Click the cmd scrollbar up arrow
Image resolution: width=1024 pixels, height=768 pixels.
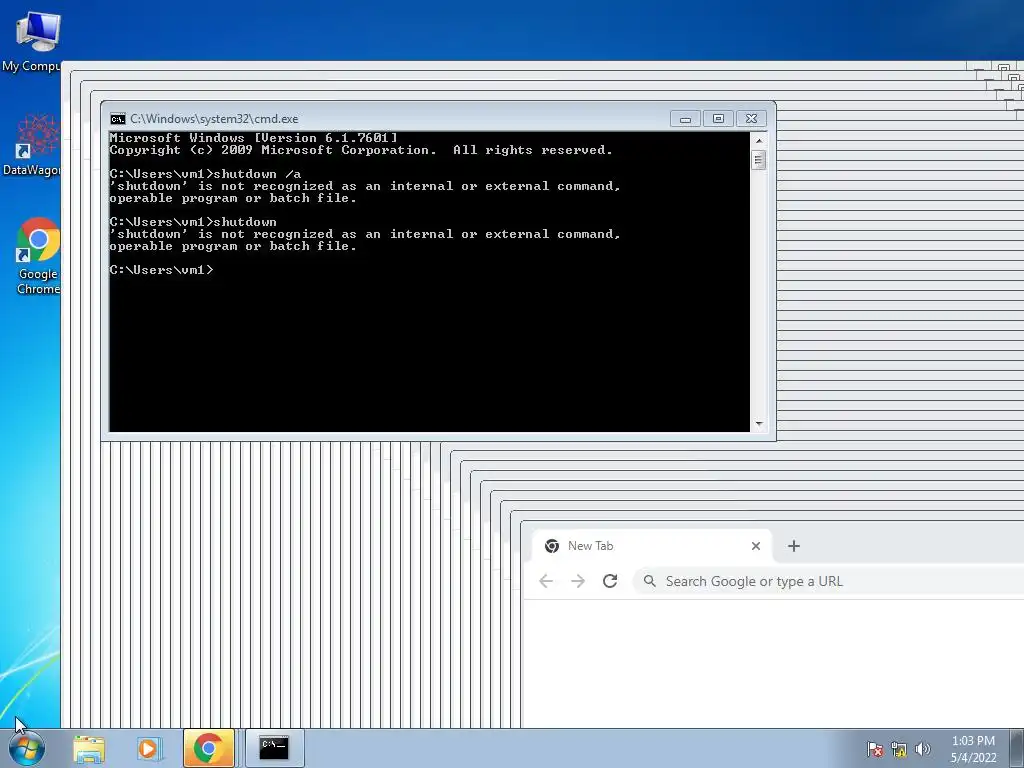point(758,140)
